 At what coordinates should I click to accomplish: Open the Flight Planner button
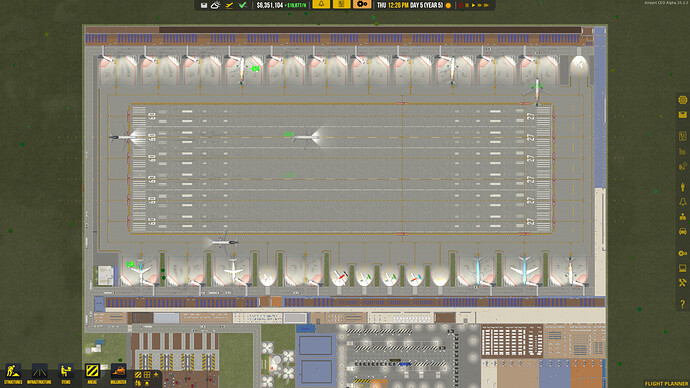pos(666,384)
